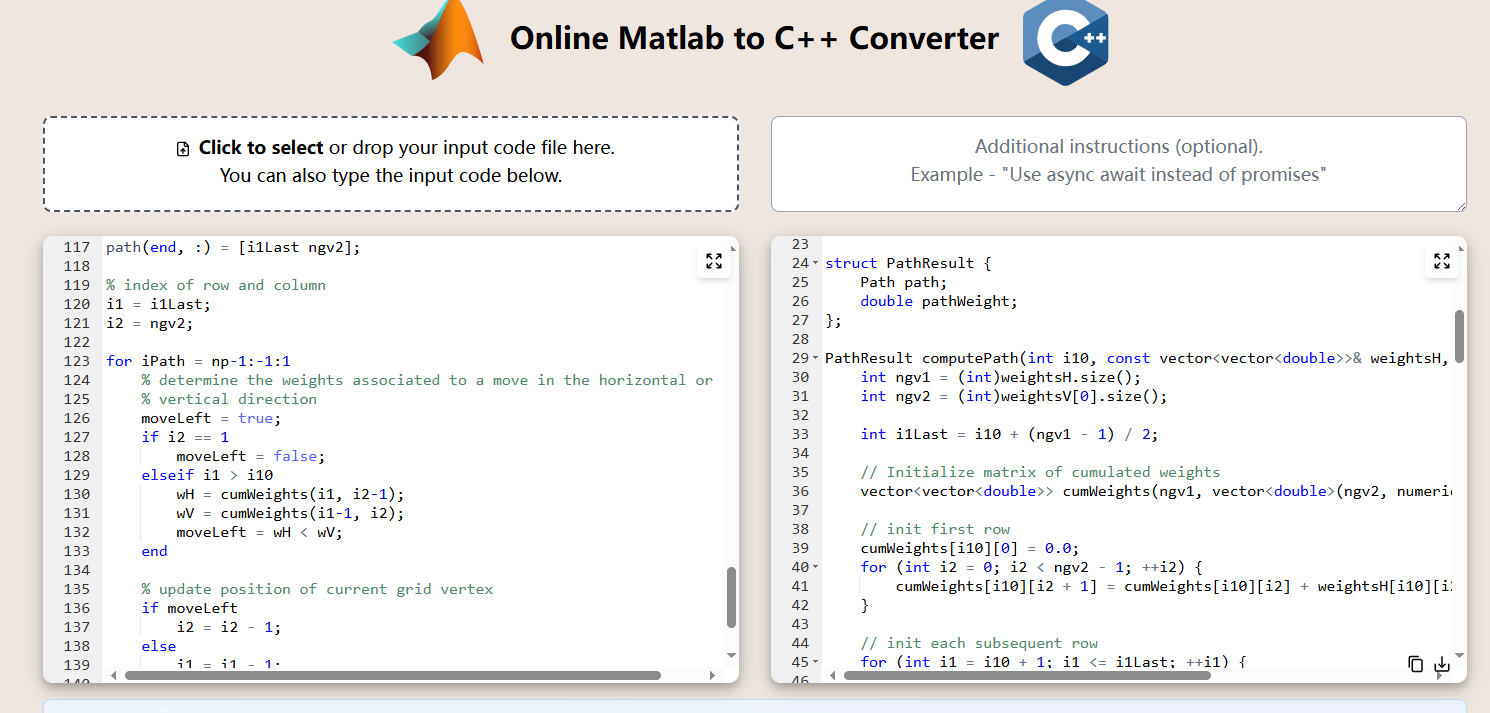This screenshot has height=713, width=1490.
Task: Click the "PathResult computePath(int i10" line
Action: 1138,358
